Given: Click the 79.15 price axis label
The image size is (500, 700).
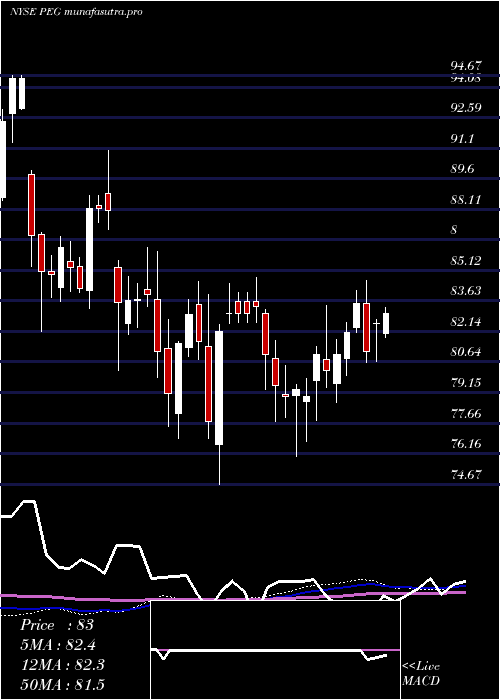Looking at the screenshot, I should [466, 383].
